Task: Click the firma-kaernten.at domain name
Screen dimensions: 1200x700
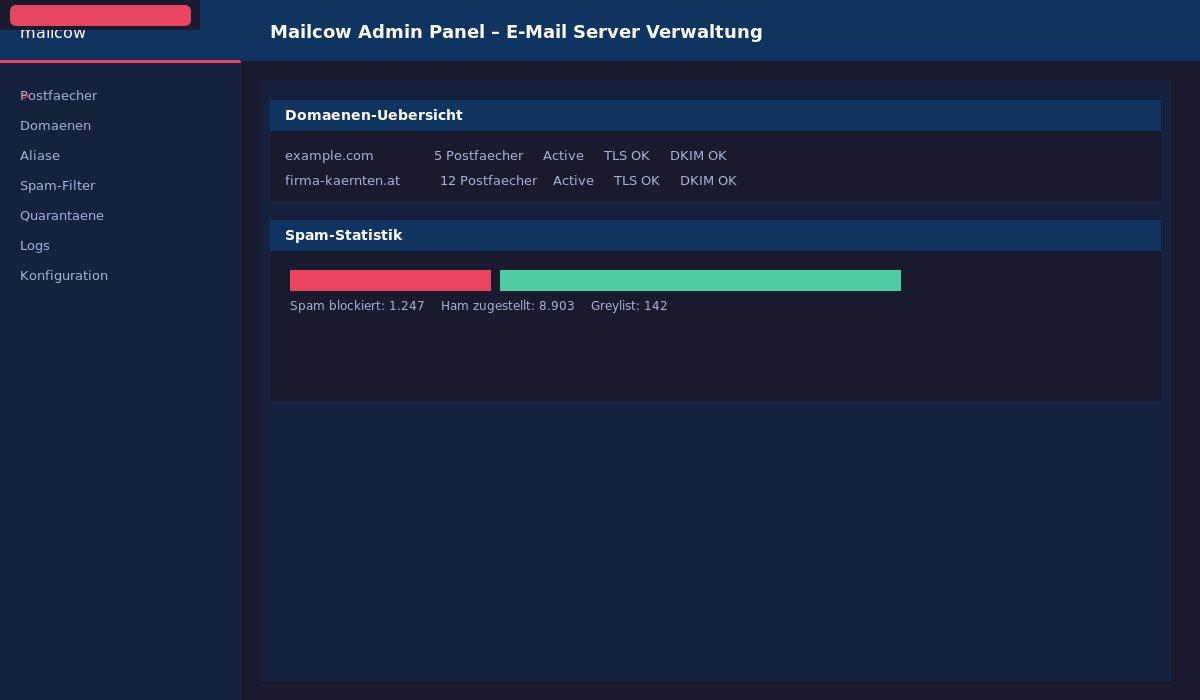Action: coord(342,181)
